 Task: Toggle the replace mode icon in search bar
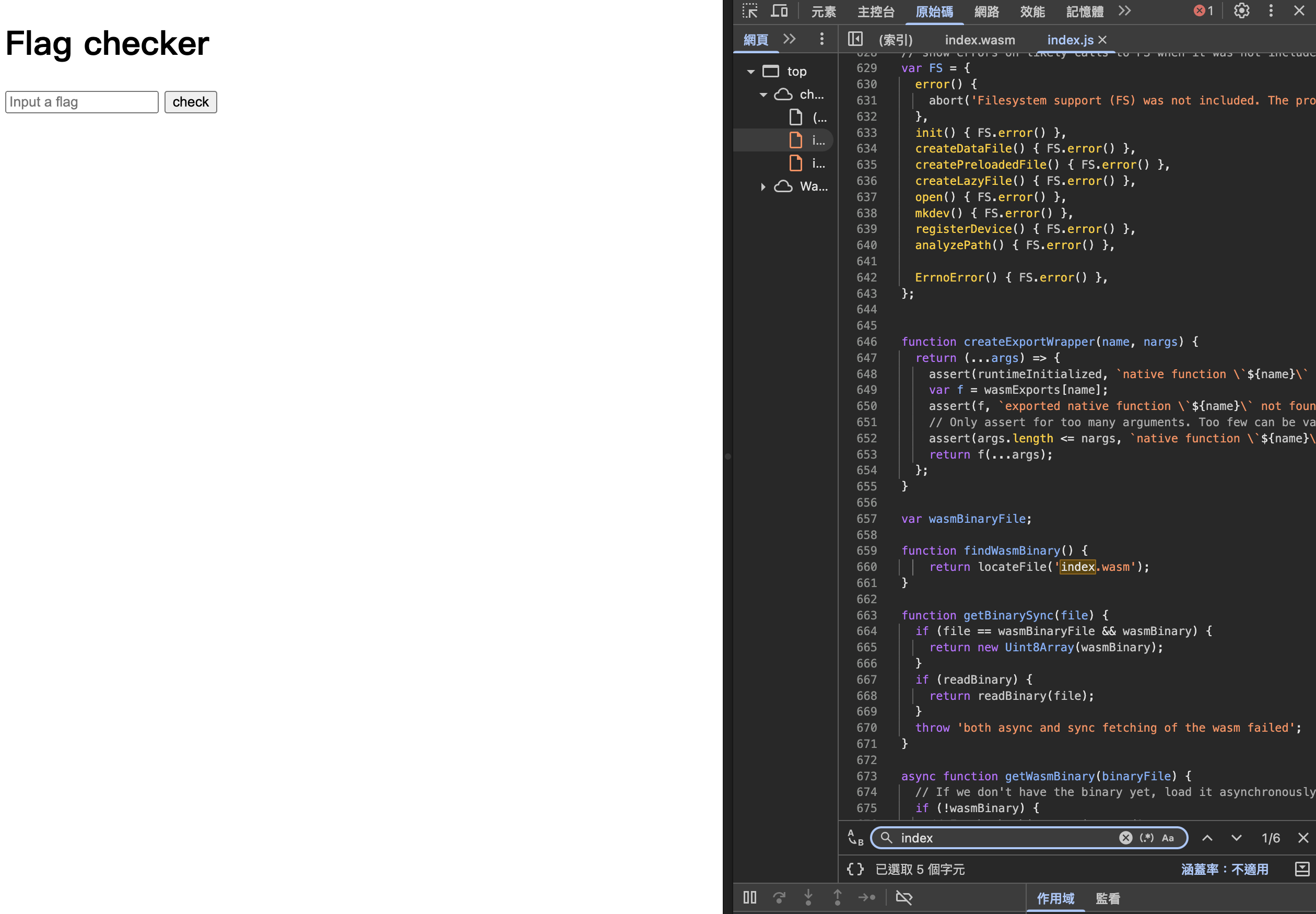pyautogui.click(x=855, y=837)
